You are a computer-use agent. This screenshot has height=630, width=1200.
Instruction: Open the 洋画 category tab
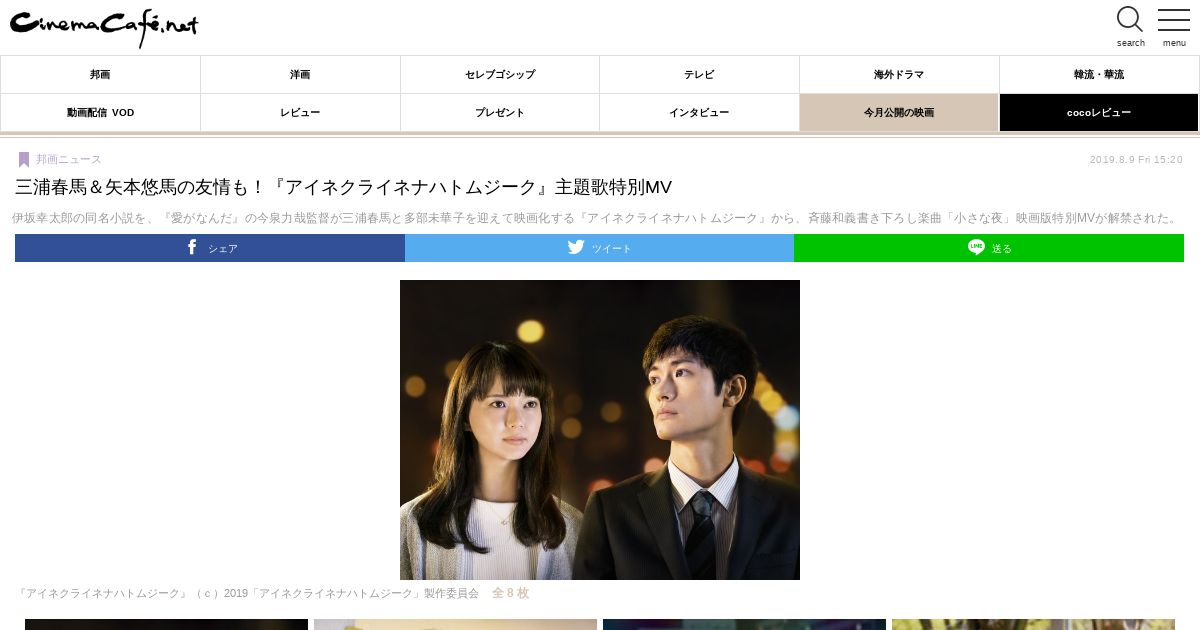coord(300,75)
